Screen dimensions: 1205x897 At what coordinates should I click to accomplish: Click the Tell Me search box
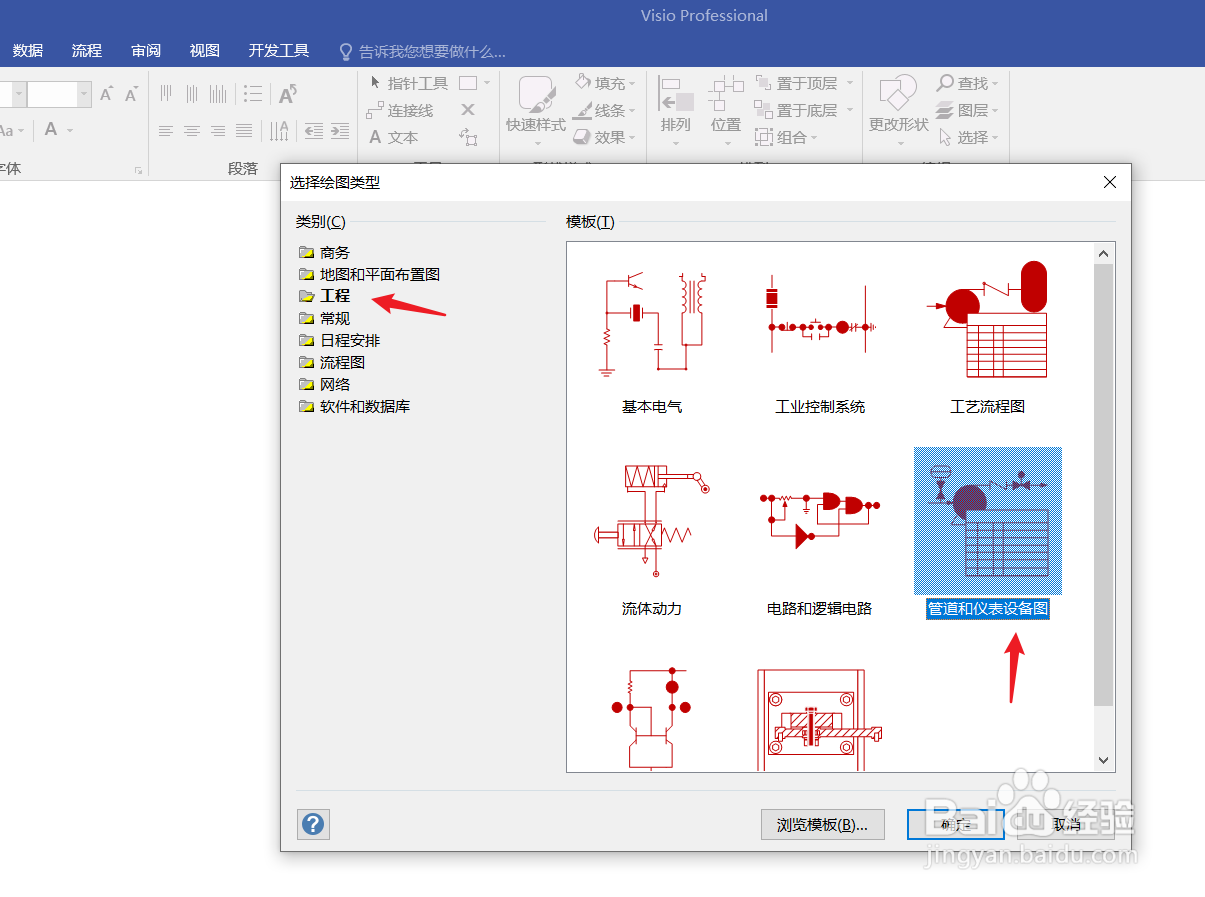click(x=423, y=51)
